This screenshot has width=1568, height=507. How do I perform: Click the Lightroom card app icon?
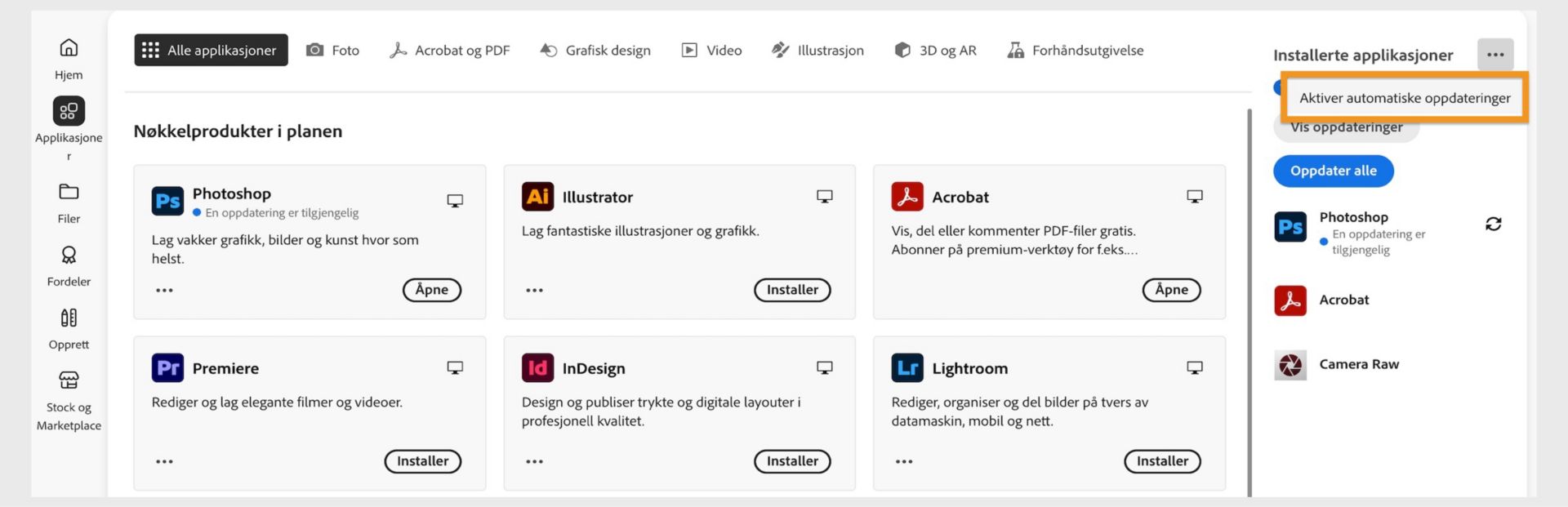pos(907,367)
